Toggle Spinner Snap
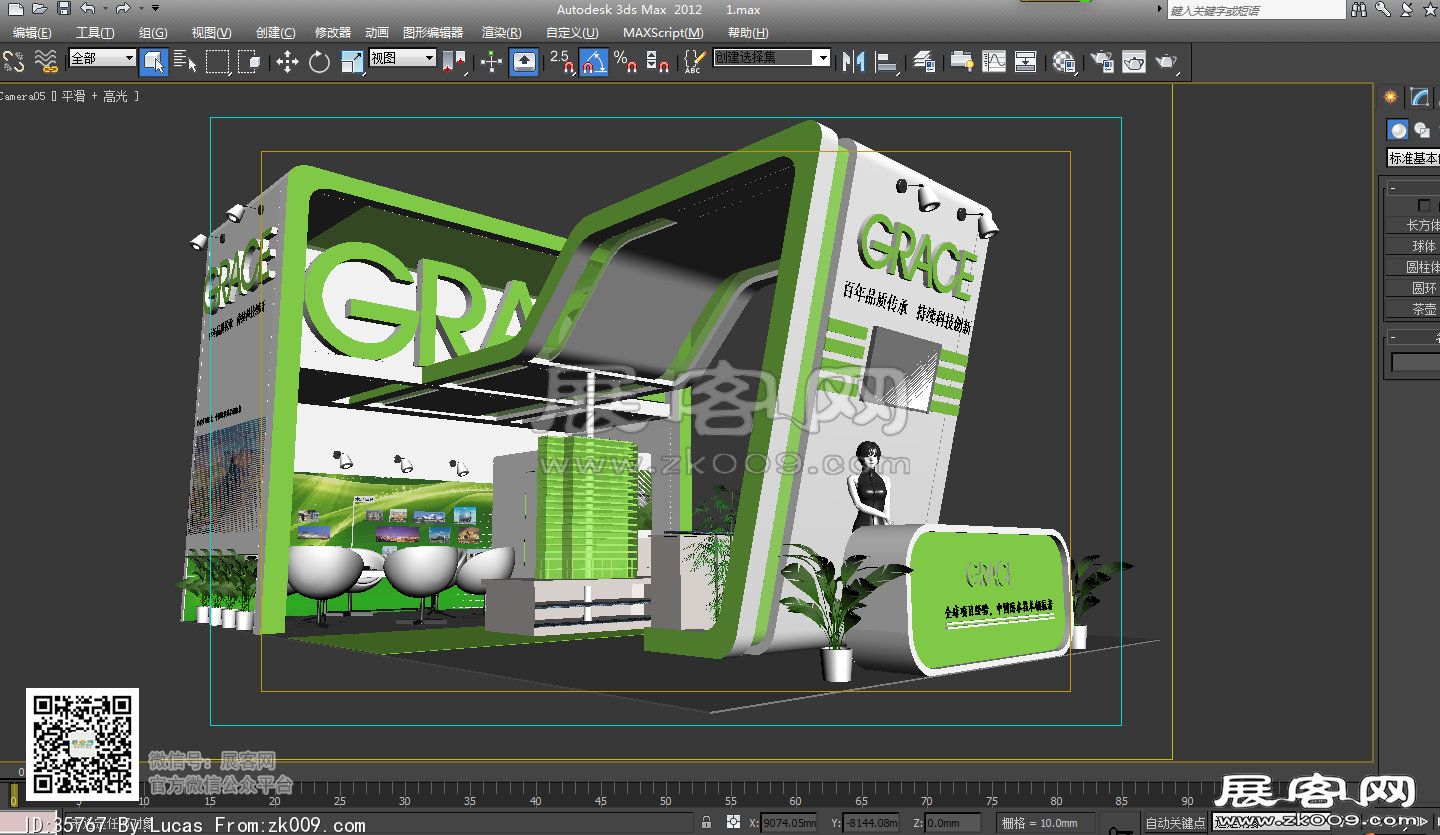The height and width of the screenshot is (835, 1440). click(658, 62)
